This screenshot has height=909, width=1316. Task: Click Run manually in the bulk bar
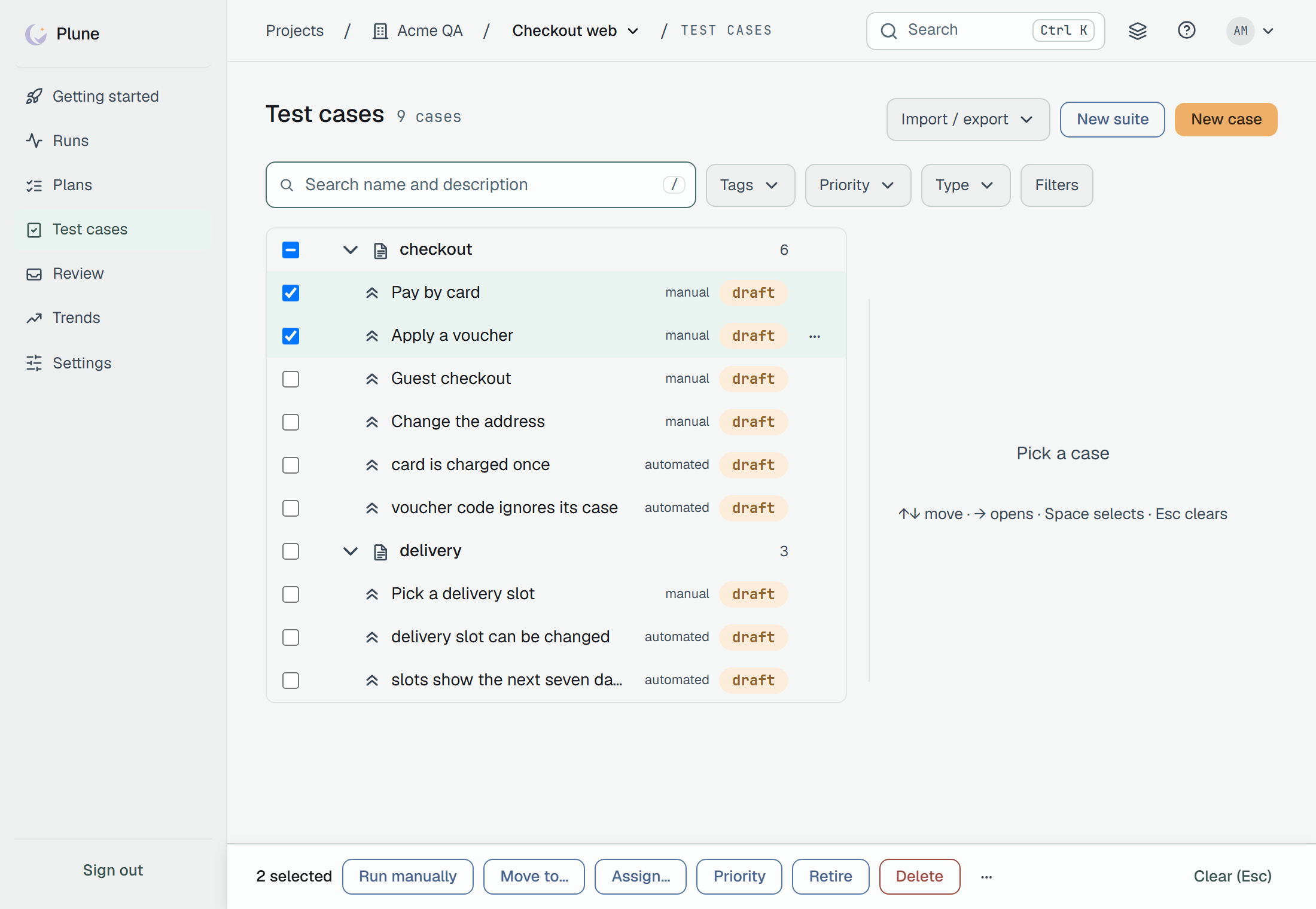click(x=407, y=877)
